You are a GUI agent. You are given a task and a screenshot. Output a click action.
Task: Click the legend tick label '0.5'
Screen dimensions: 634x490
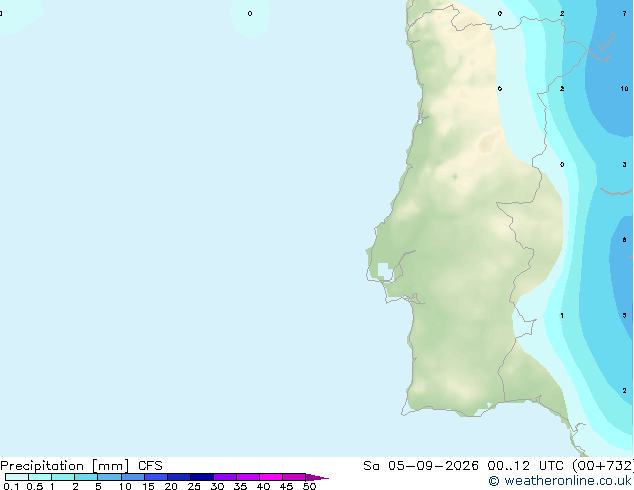coord(35,486)
